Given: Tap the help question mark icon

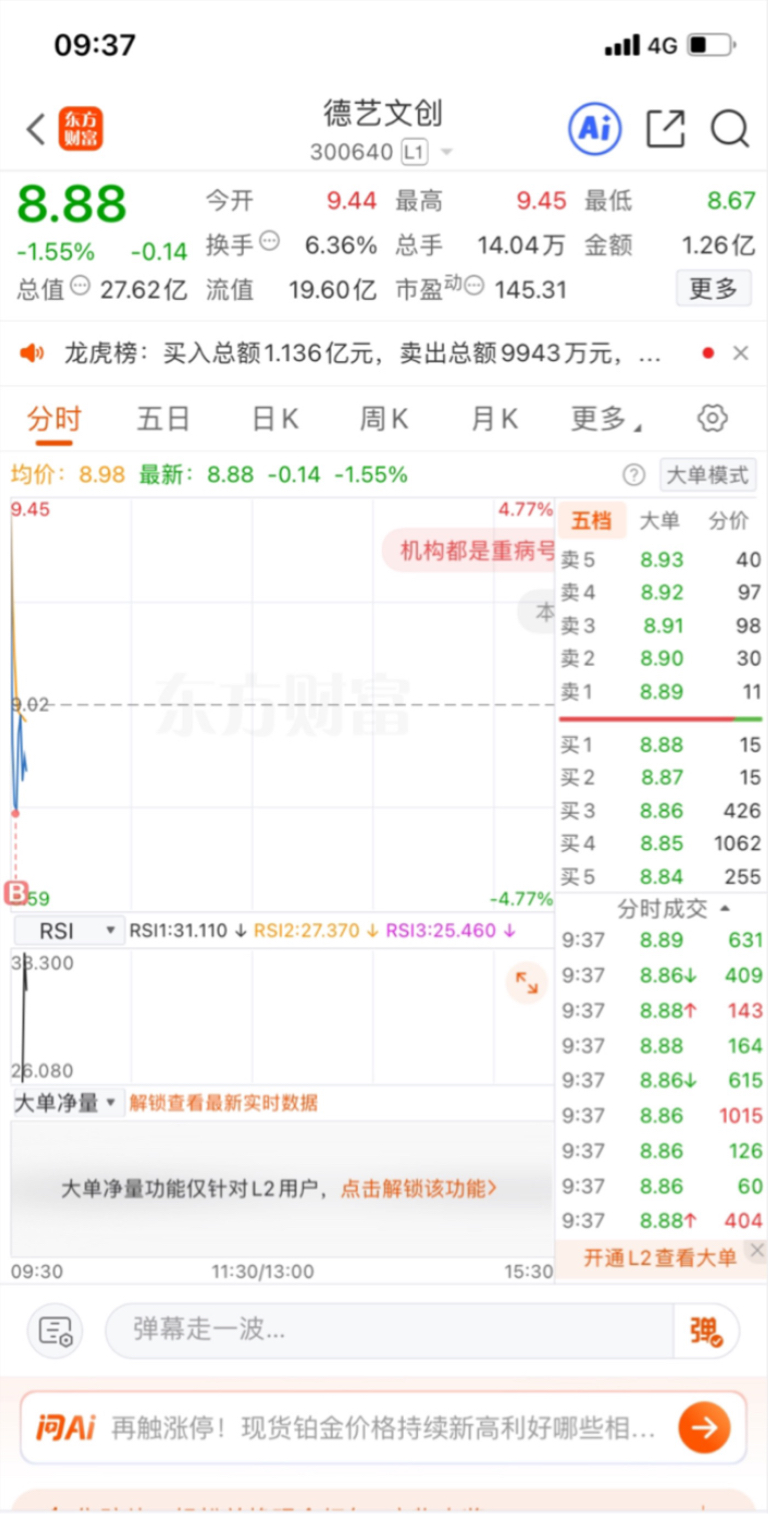Looking at the screenshot, I should pos(634,475).
